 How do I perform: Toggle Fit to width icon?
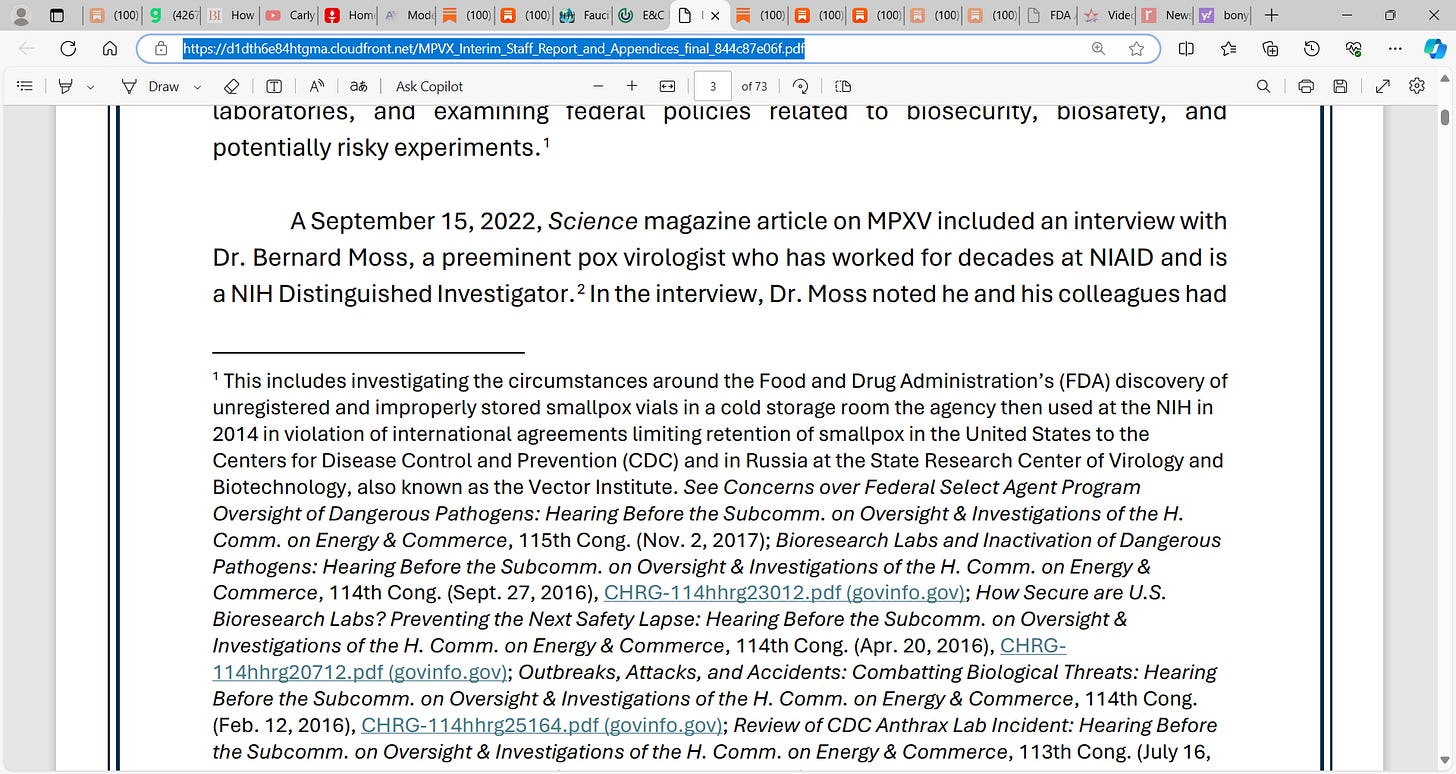coord(667,86)
